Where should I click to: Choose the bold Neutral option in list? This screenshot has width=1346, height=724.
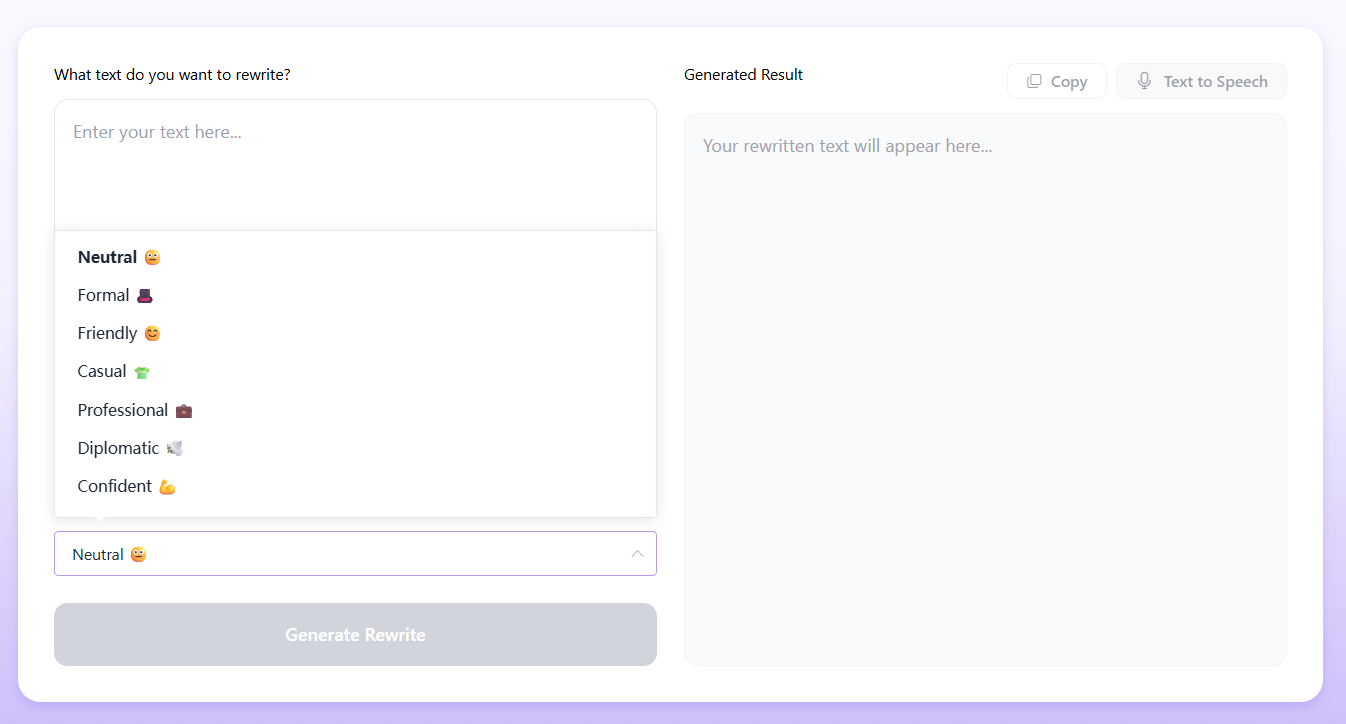pyautogui.click(x=108, y=257)
